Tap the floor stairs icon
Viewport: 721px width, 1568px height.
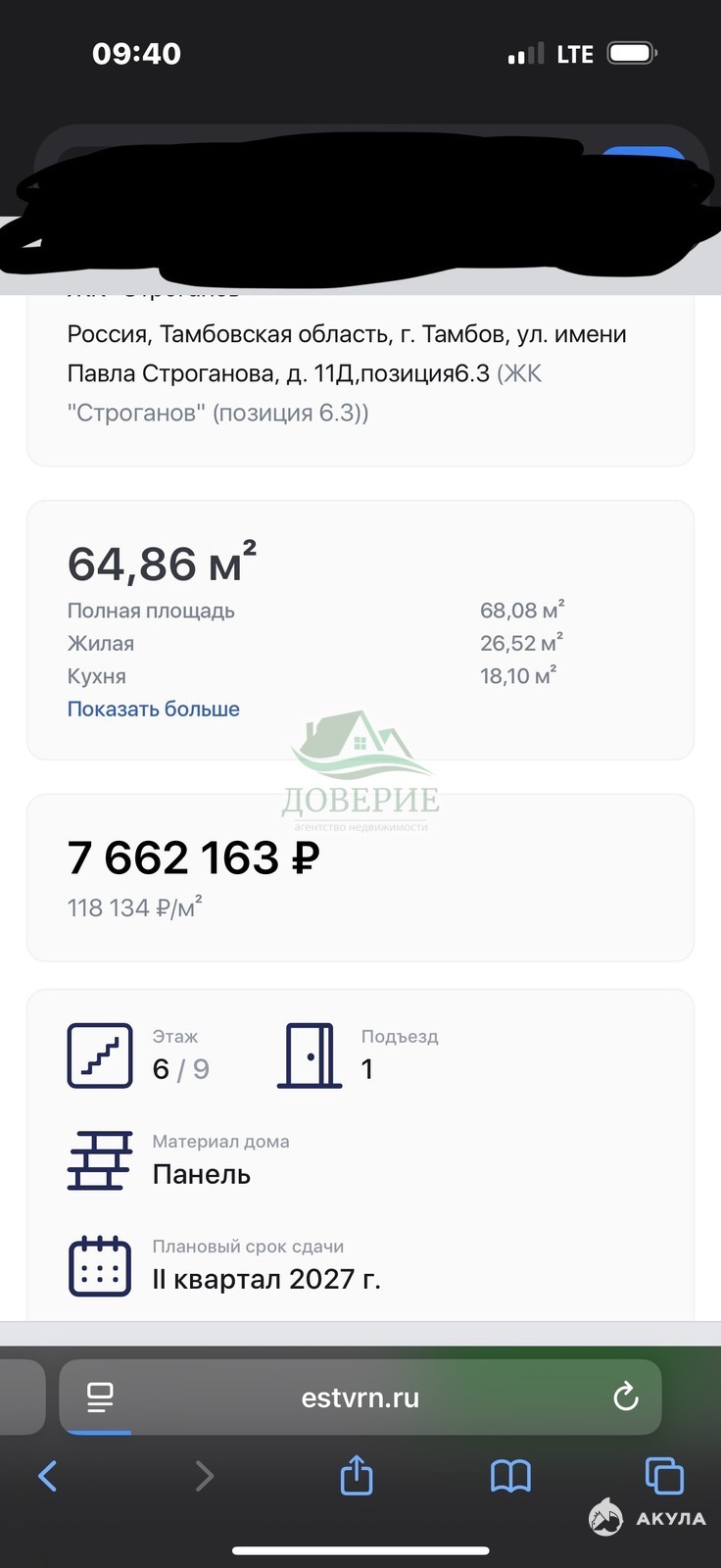point(100,1055)
